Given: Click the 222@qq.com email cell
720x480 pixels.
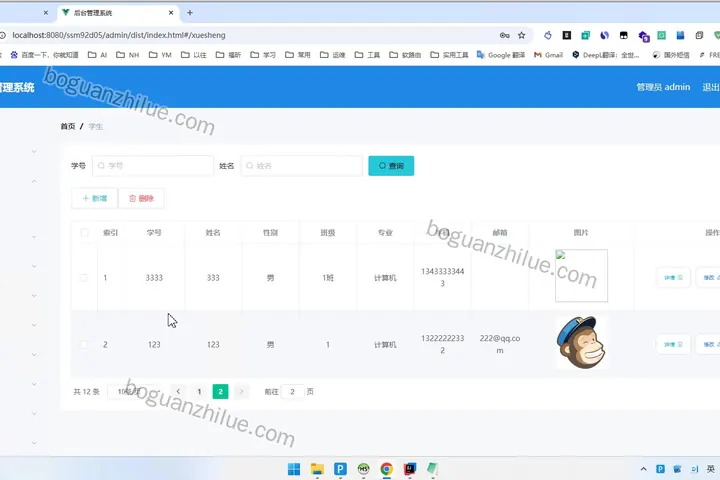Looking at the screenshot, I should coord(500,344).
